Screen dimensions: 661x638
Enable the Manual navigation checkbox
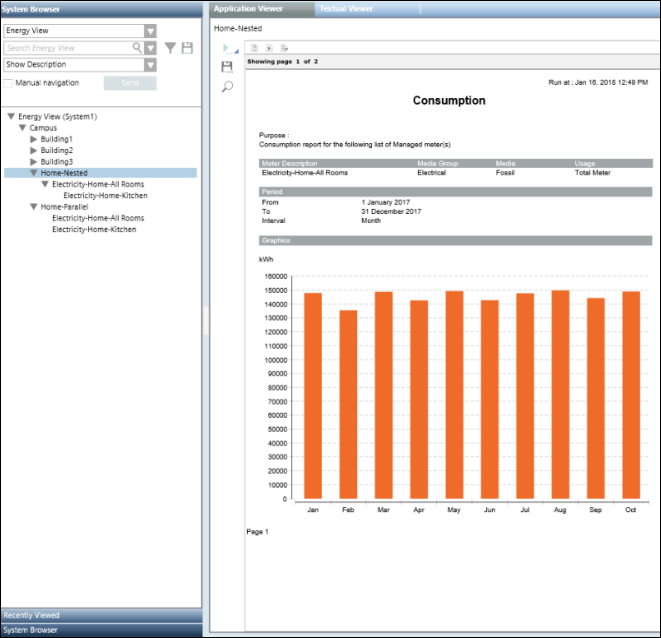pos(8,82)
